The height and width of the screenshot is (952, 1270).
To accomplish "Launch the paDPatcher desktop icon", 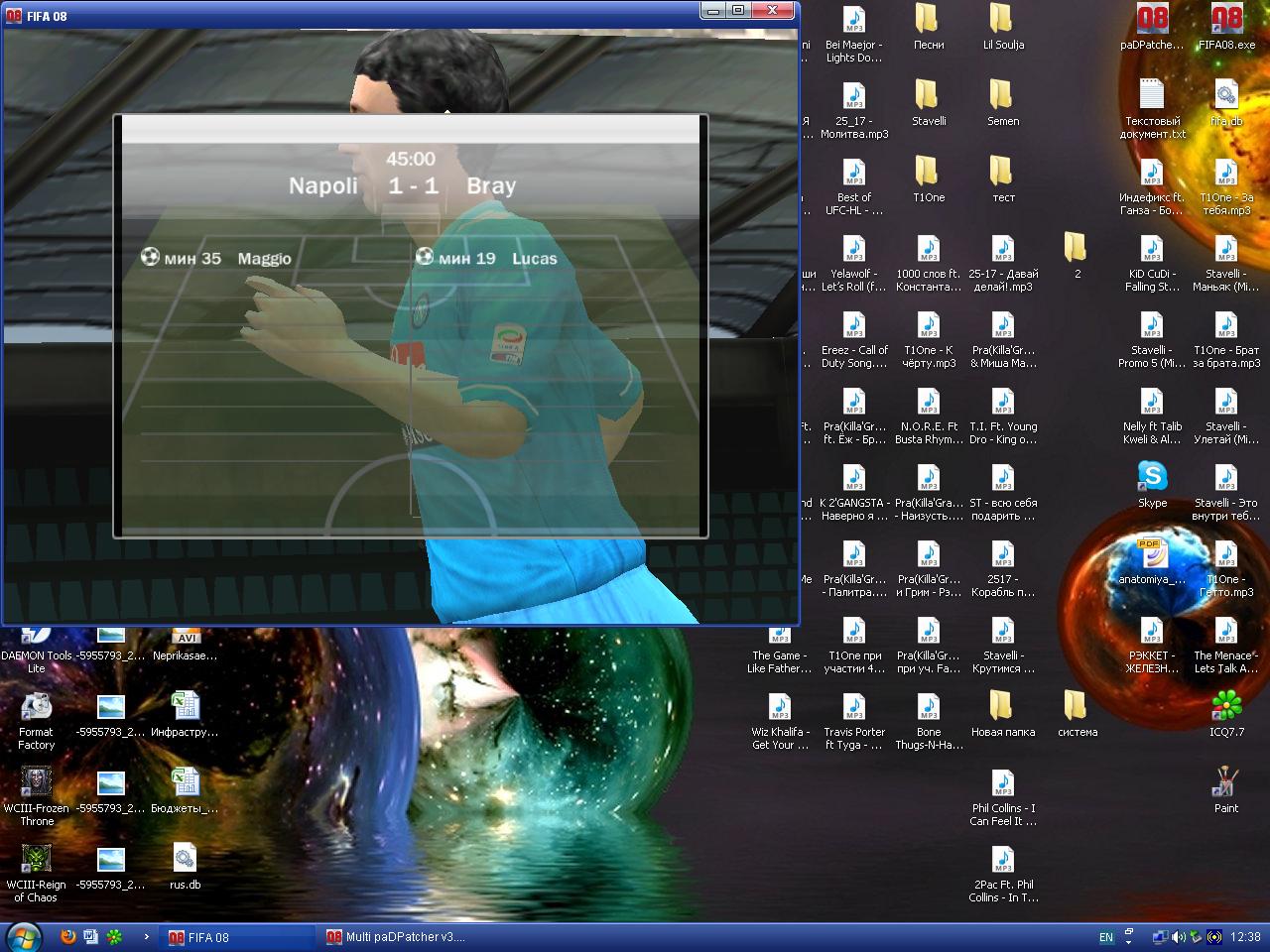I will (1152, 27).
